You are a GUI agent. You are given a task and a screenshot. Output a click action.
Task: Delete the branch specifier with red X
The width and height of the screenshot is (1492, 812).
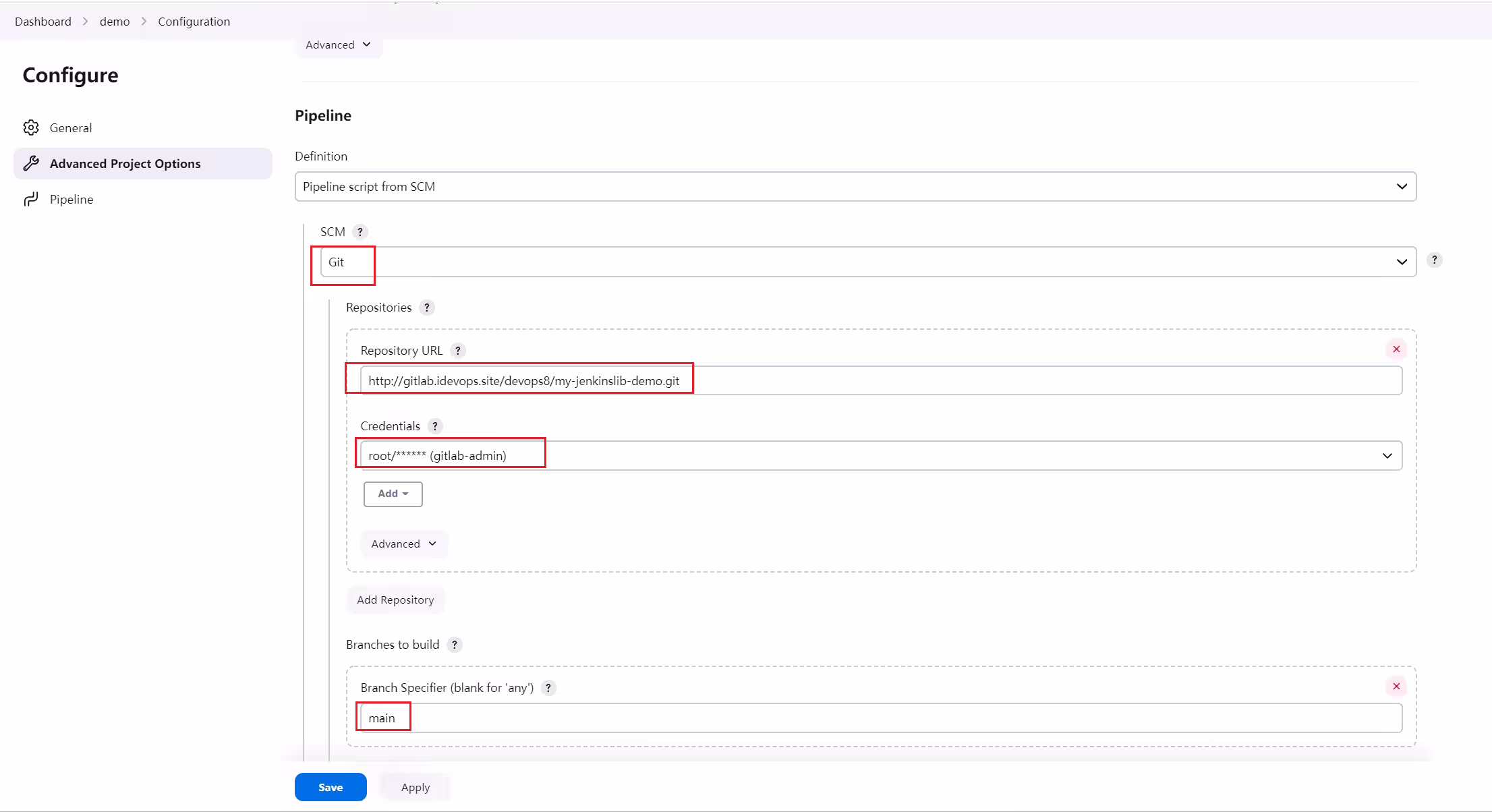tap(1396, 686)
